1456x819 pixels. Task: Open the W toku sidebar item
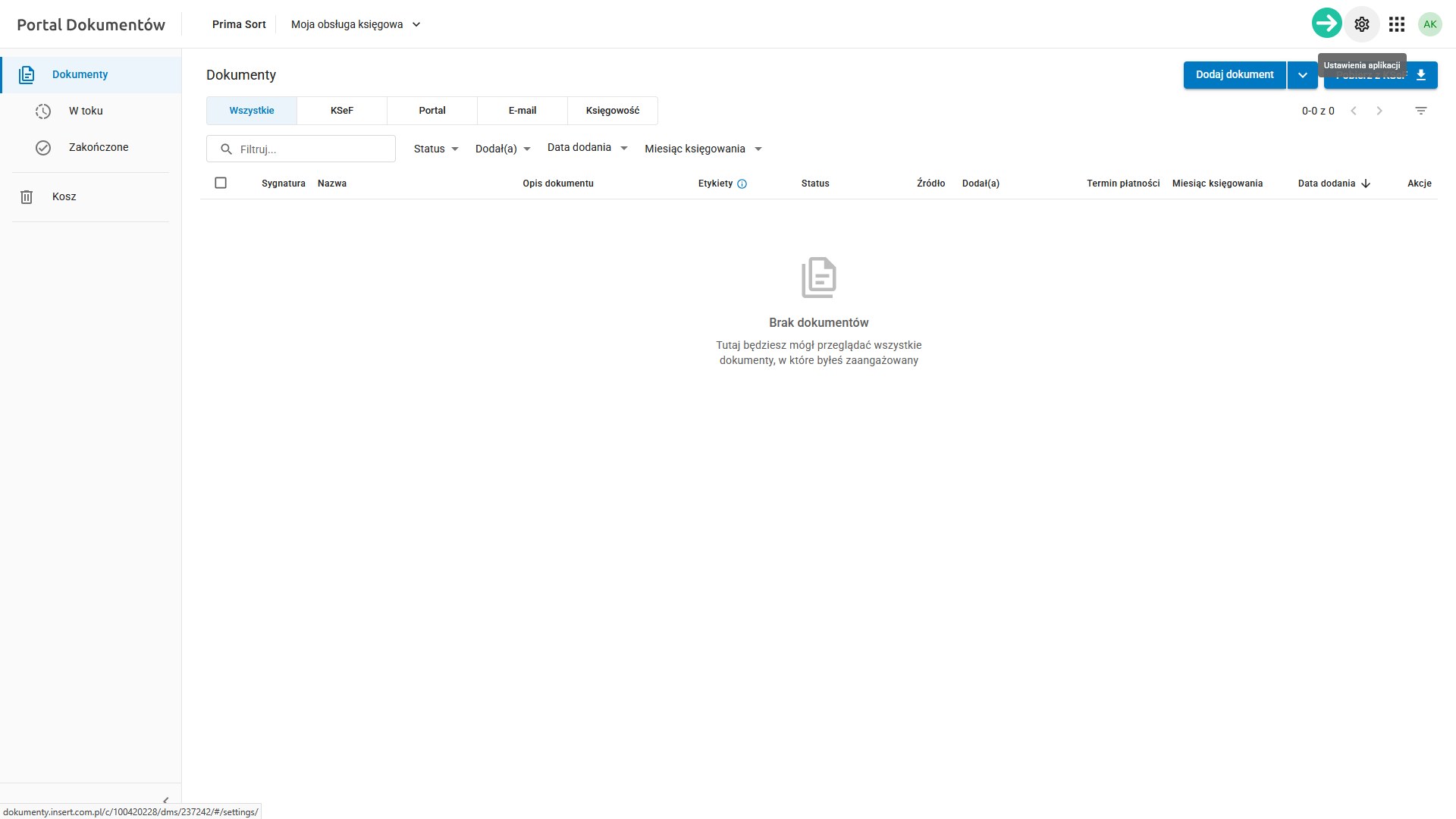click(86, 111)
